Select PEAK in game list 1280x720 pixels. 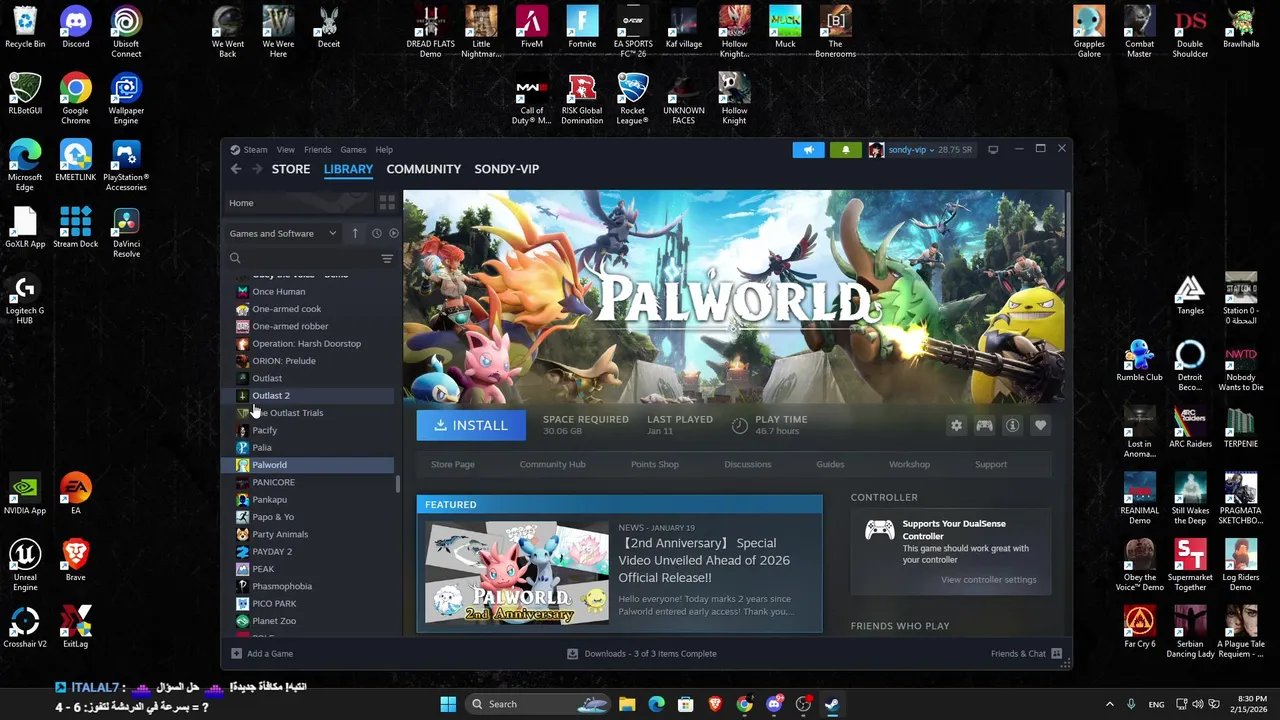pyautogui.click(x=263, y=569)
